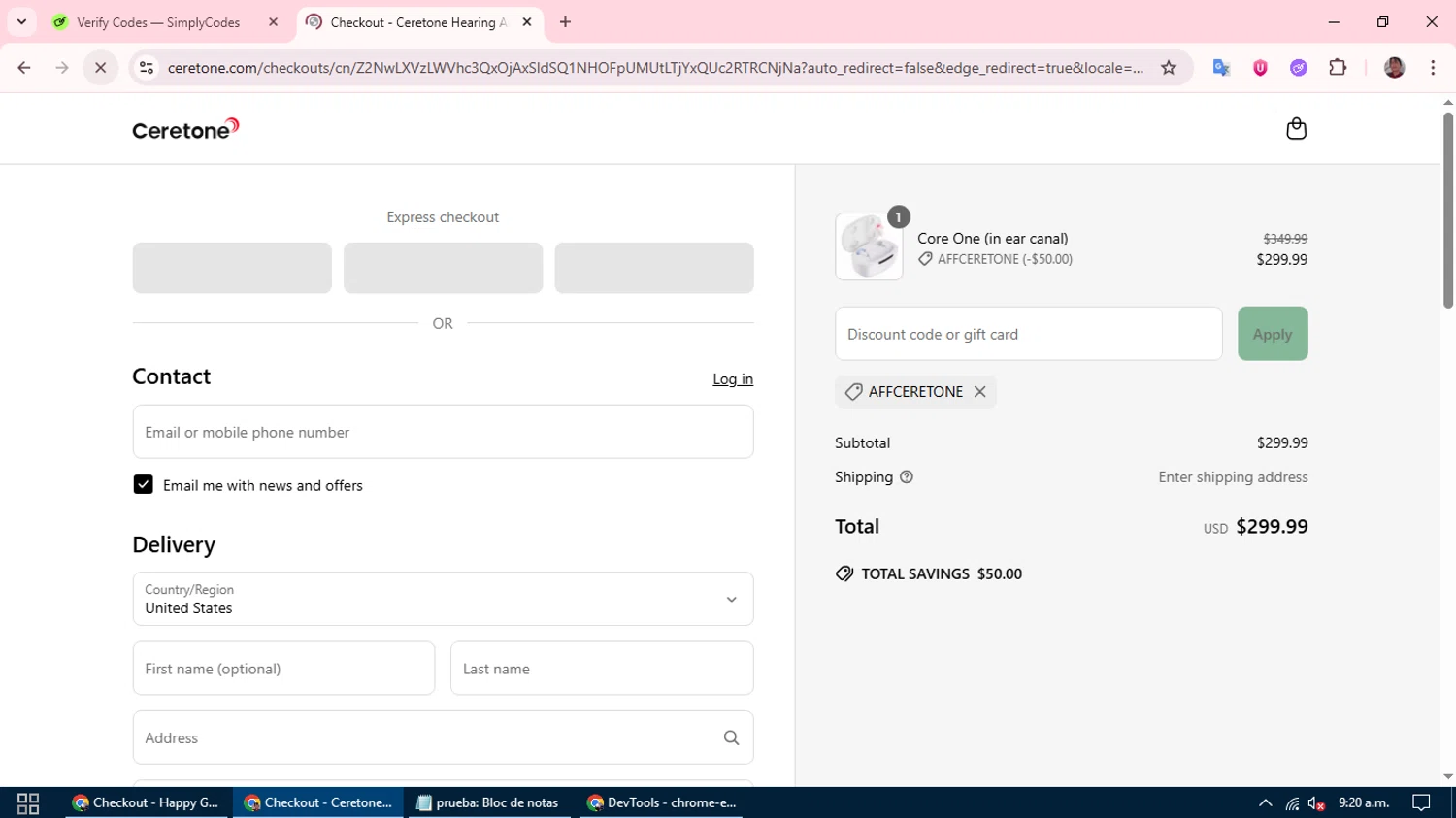Toggle Email me with news and offers
This screenshot has height=818, width=1456.
(x=143, y=485)
